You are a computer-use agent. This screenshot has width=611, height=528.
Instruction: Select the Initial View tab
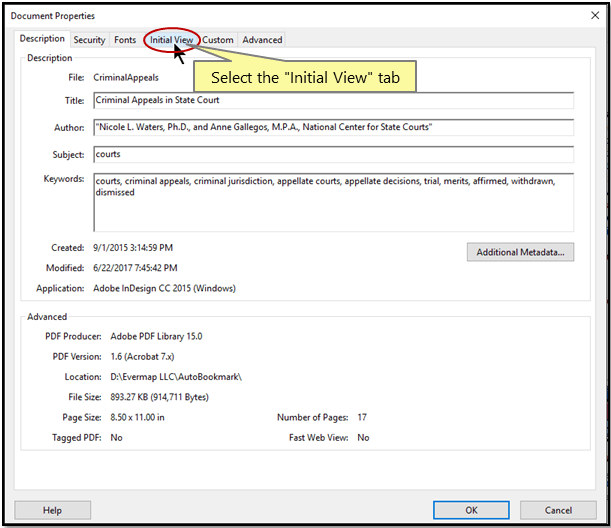point(171,40)
